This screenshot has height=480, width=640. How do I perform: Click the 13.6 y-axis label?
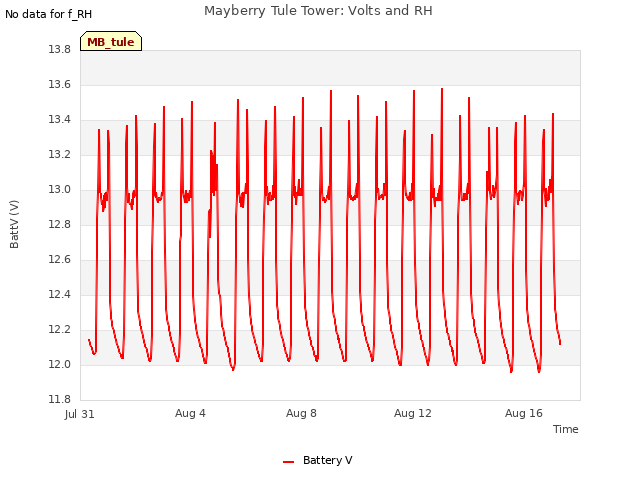[60, 84]
